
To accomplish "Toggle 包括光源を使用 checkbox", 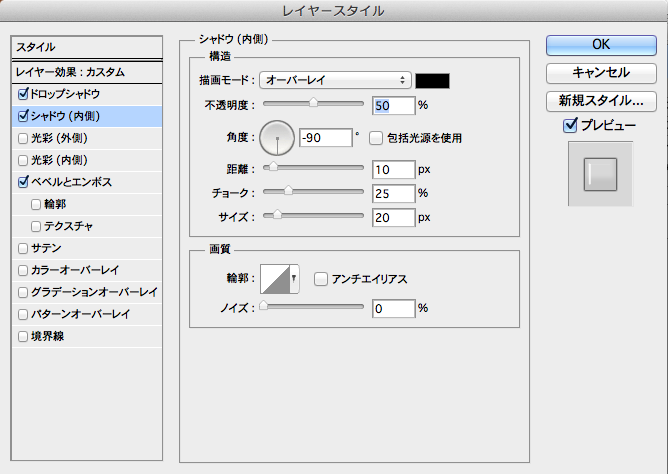I will (376, 138).
